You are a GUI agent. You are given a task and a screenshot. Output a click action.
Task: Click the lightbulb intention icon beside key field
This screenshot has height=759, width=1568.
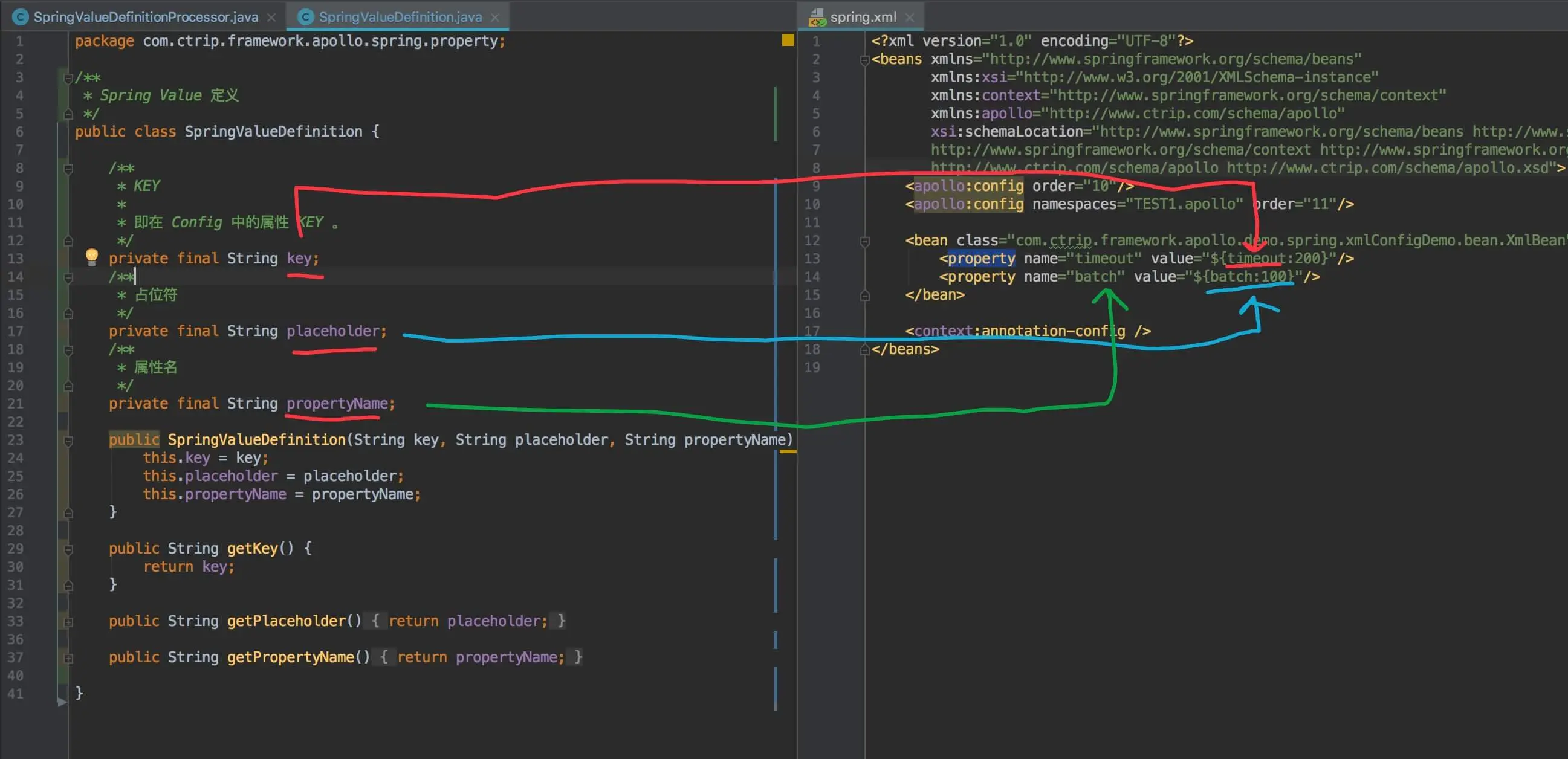(91, 256)
